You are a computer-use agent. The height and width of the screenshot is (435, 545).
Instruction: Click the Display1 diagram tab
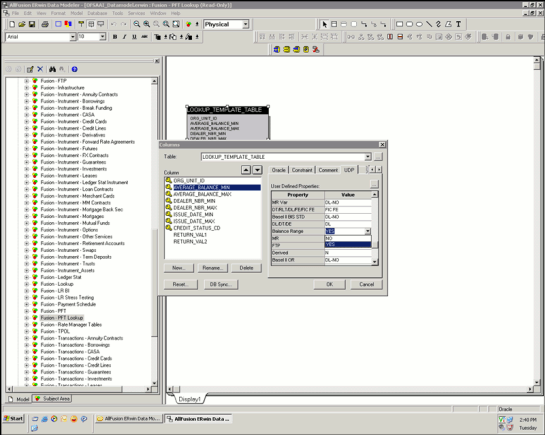[x=189, y=399]
